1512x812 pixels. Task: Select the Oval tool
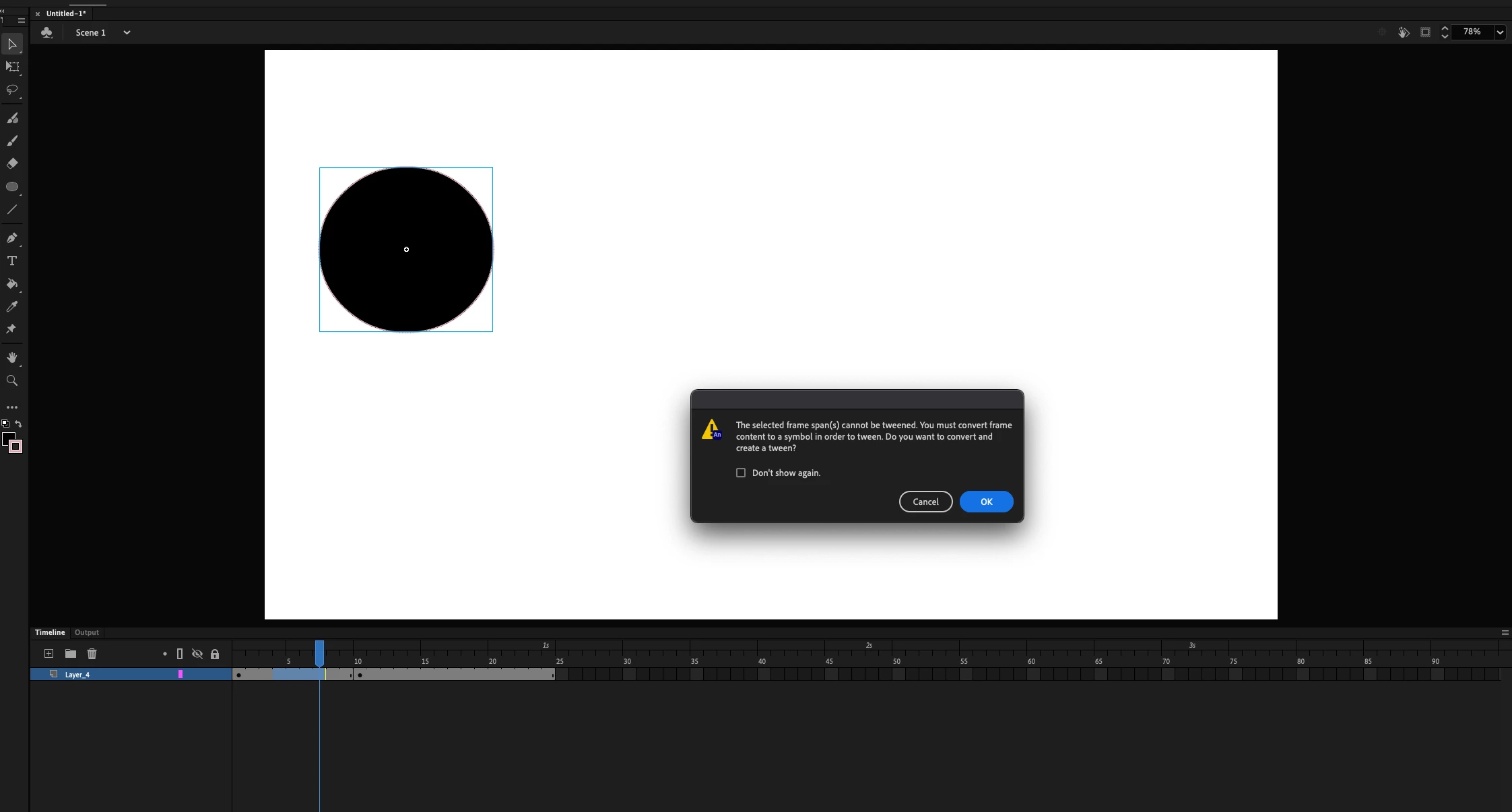pos(12,187)
